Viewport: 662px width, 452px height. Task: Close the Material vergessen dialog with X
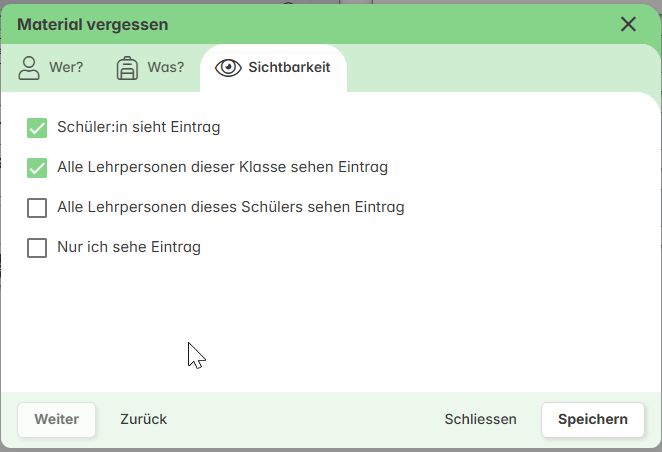(x=628, y=24)
